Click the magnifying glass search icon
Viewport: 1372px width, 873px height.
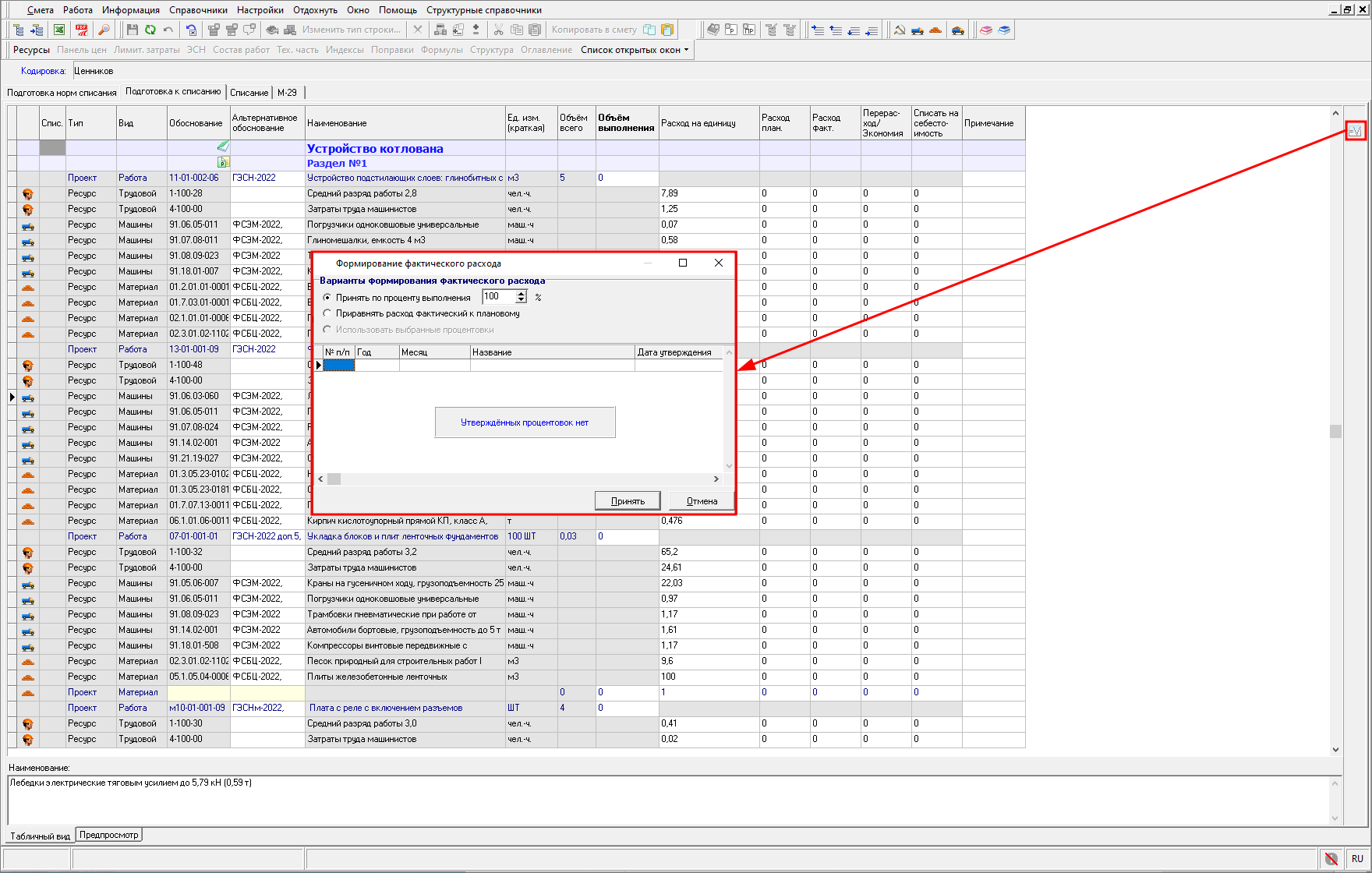pyautogui.click(x=103, y=30)
